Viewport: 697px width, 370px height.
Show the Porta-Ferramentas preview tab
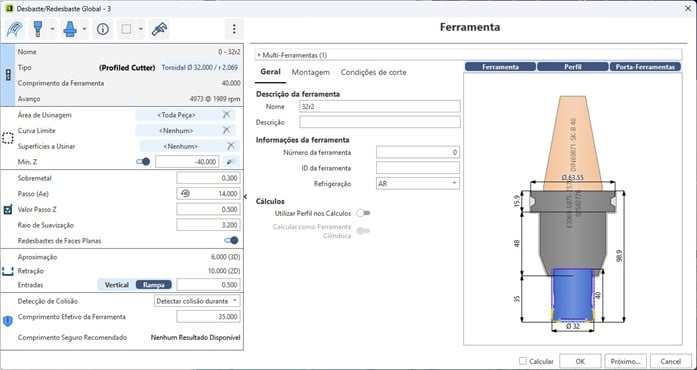click(645, 67)
